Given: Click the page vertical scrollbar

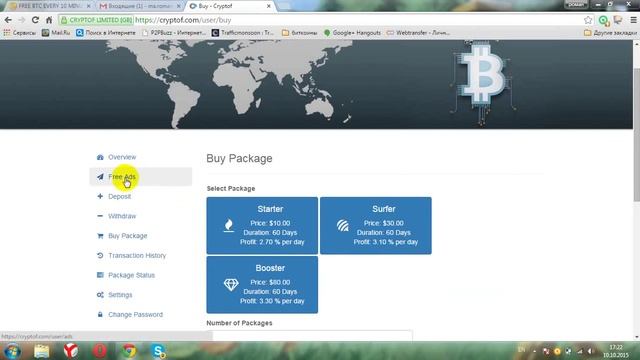Looking at the screenshot, I should tap(636, 135).
